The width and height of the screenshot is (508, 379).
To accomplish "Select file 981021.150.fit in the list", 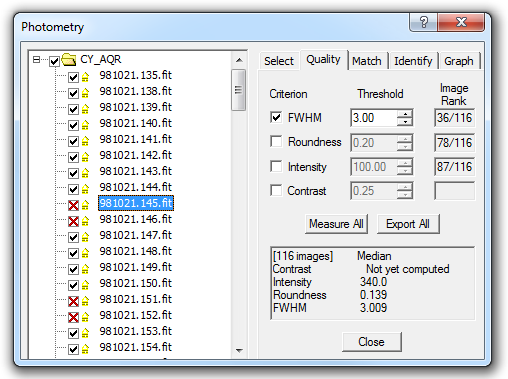I will tap(135, 283).
